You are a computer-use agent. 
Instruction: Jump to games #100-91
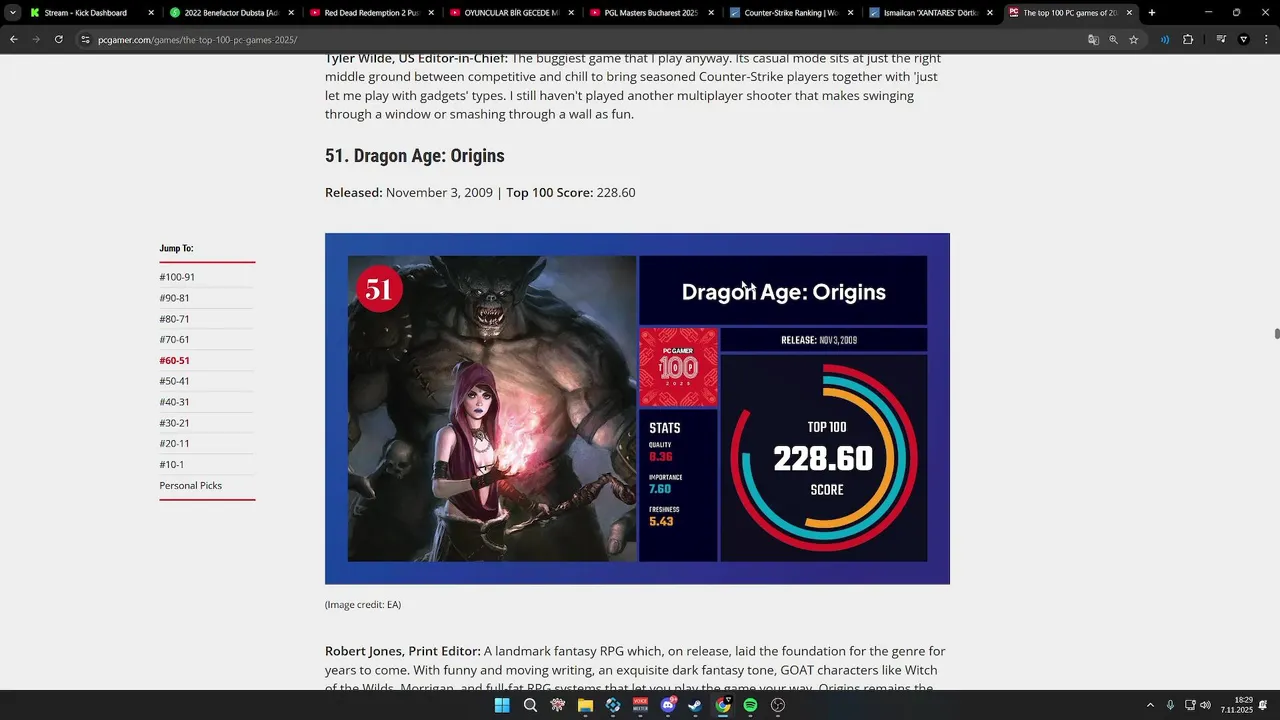click(177, 277)
